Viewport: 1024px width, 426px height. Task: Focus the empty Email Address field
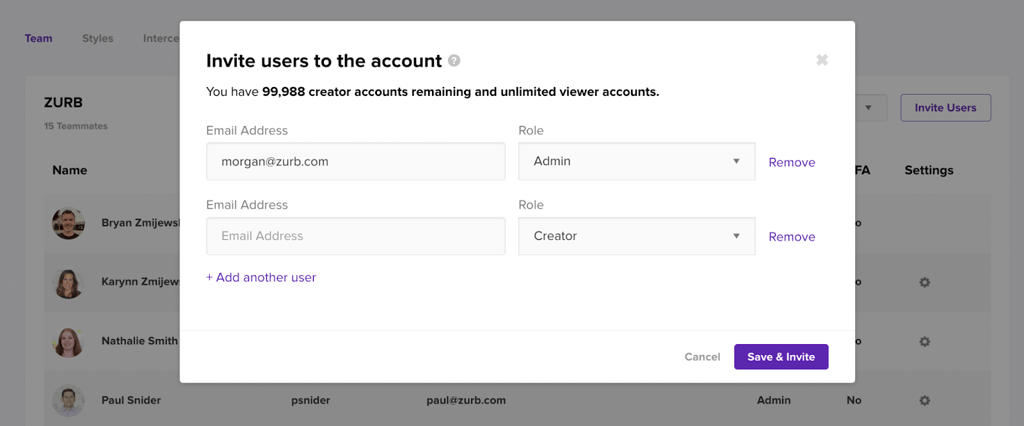(355, 236)
